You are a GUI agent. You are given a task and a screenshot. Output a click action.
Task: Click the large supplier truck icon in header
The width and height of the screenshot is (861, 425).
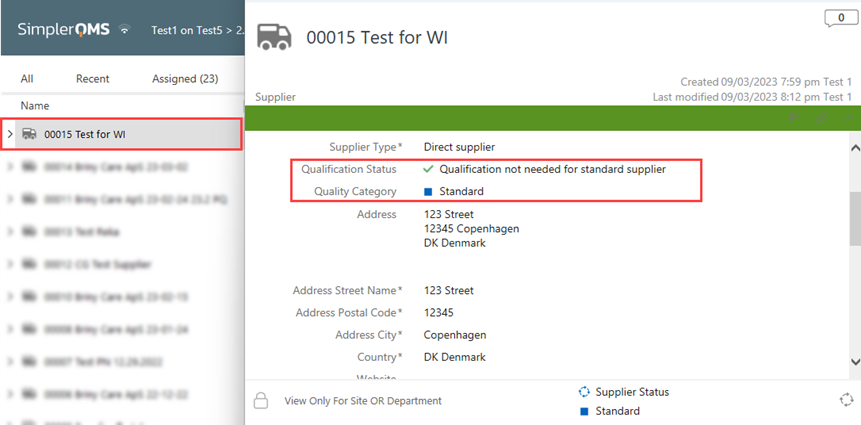pos(273,37)
